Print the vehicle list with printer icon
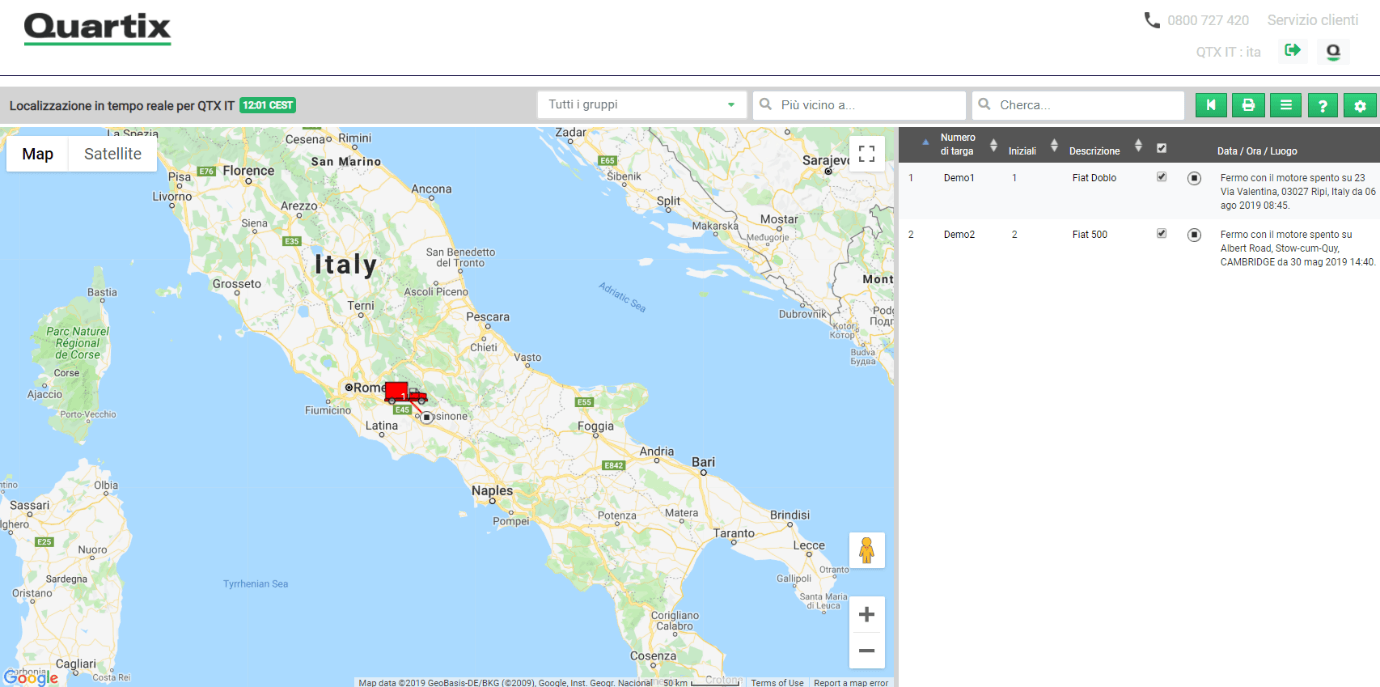This screenshot has height=687, width=1380. coord(1248,105)
